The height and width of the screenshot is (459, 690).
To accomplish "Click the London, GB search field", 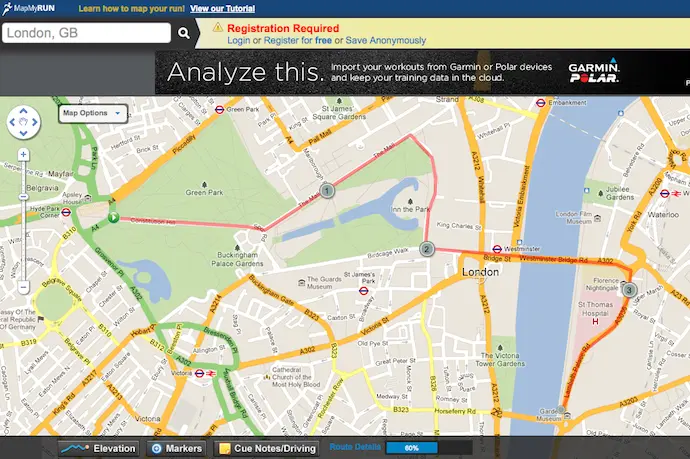I will tap(86, 33).
